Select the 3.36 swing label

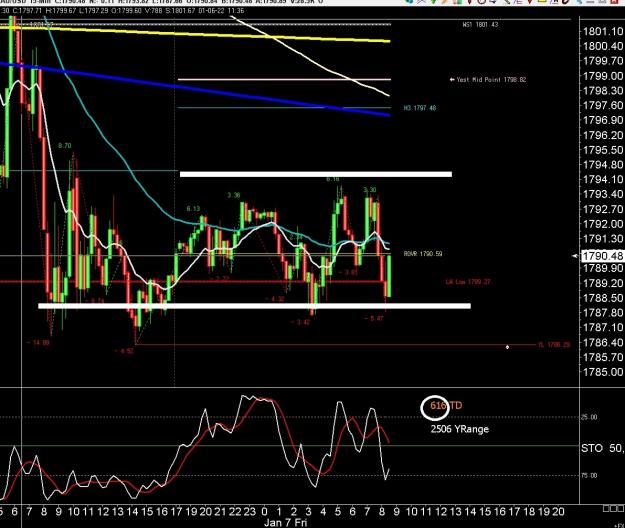pyautogui.click(x=234, y=195)
